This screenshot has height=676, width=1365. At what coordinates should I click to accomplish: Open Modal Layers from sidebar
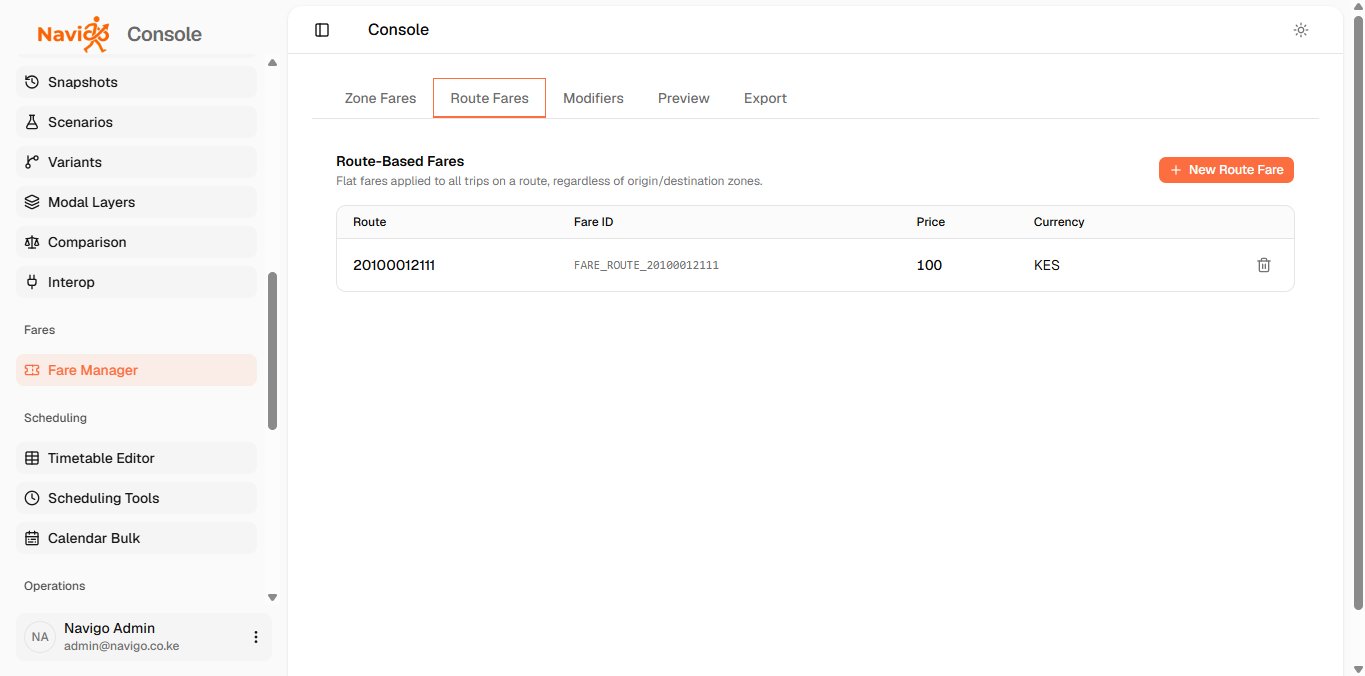click(136, 202)
